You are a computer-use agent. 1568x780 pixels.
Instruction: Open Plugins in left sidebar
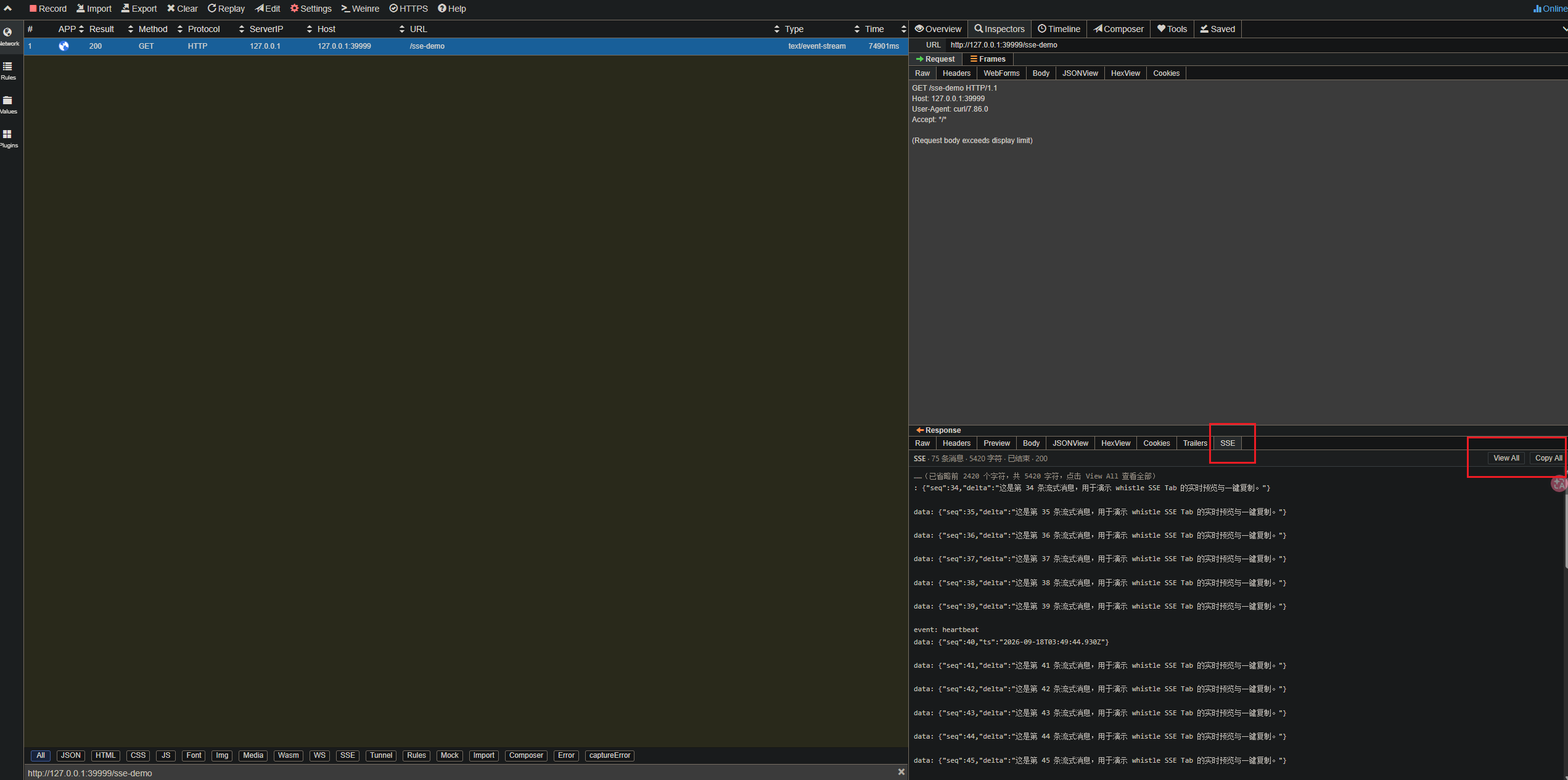(8, 139)
